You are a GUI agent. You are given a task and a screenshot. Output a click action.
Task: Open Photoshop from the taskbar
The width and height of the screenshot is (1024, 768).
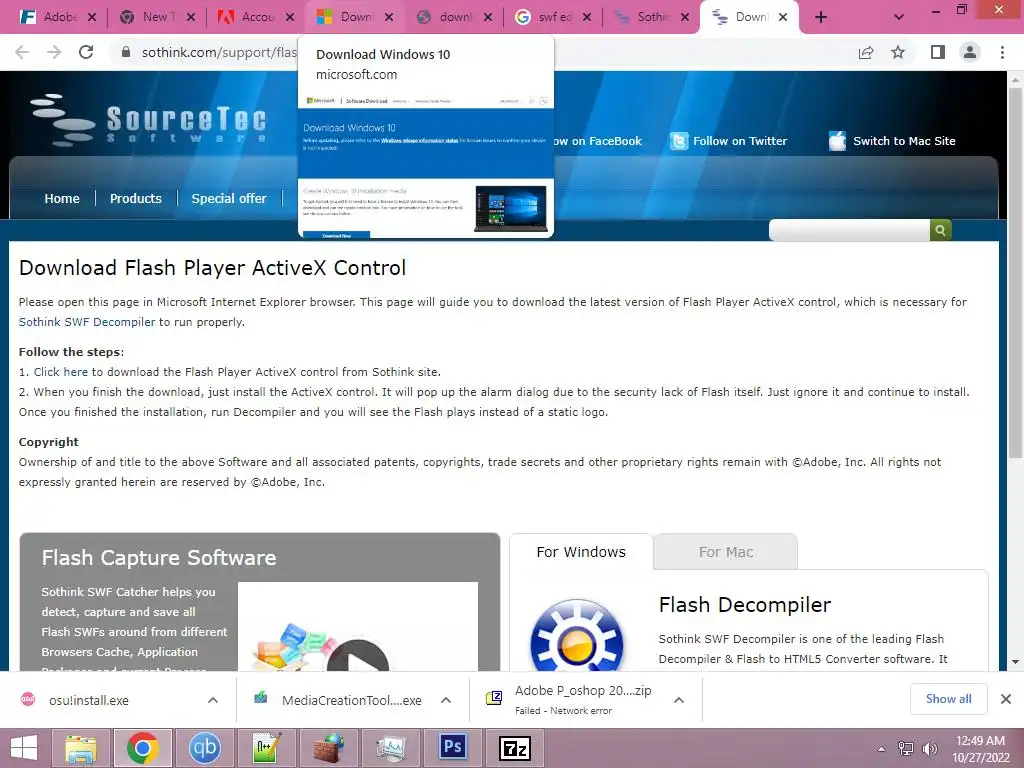click(453, 746)
